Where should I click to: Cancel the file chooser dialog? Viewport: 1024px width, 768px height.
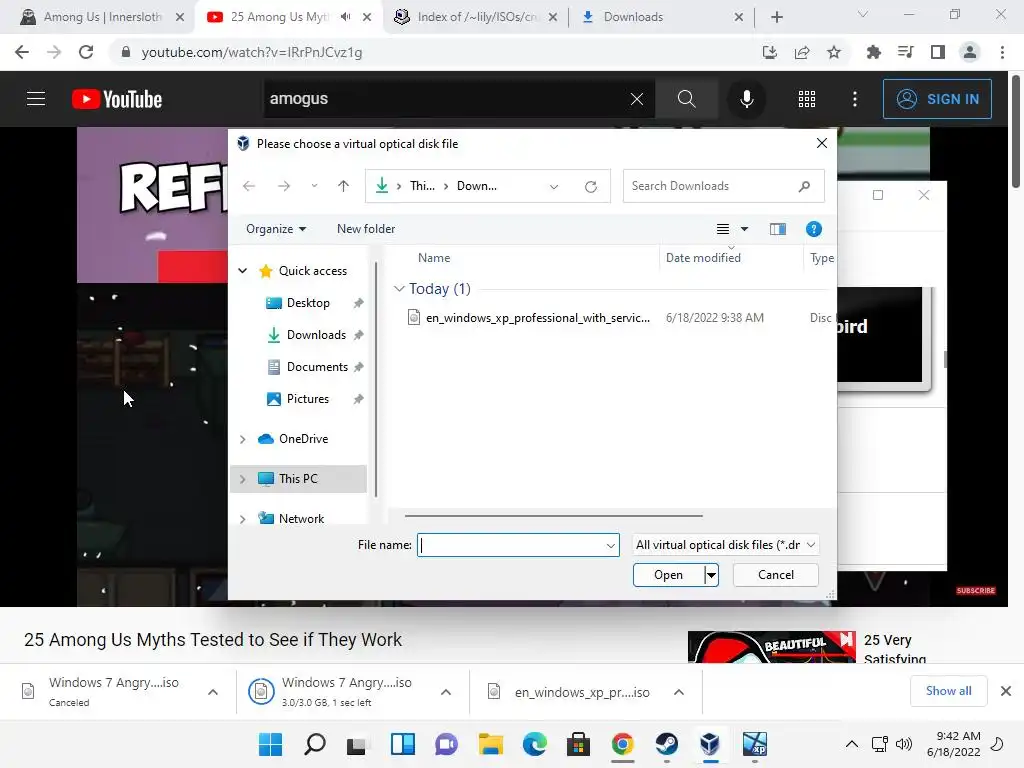click(x=776, y=575)
